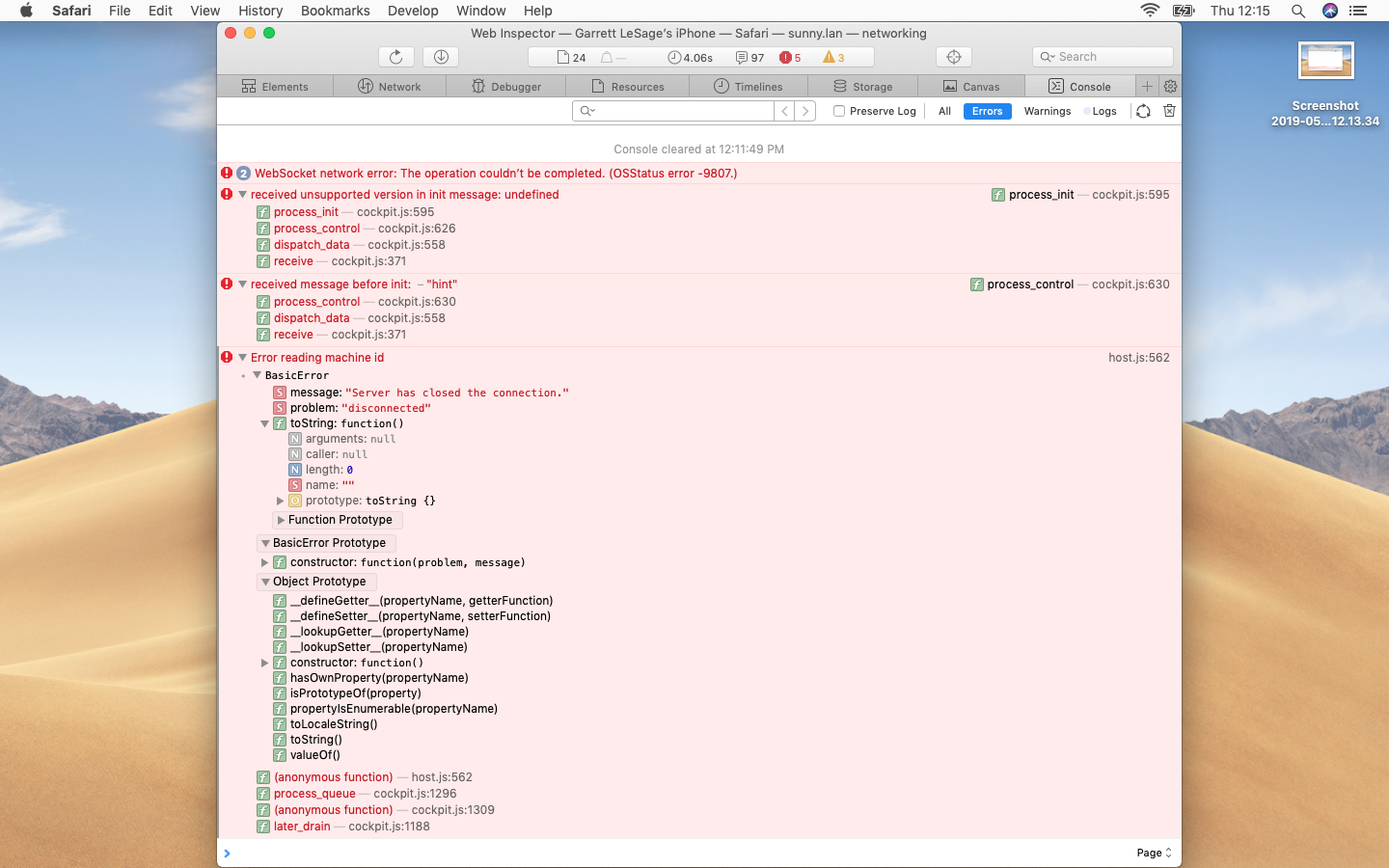Toggle the Preserve Log checkbox

[x=839, y=111]
